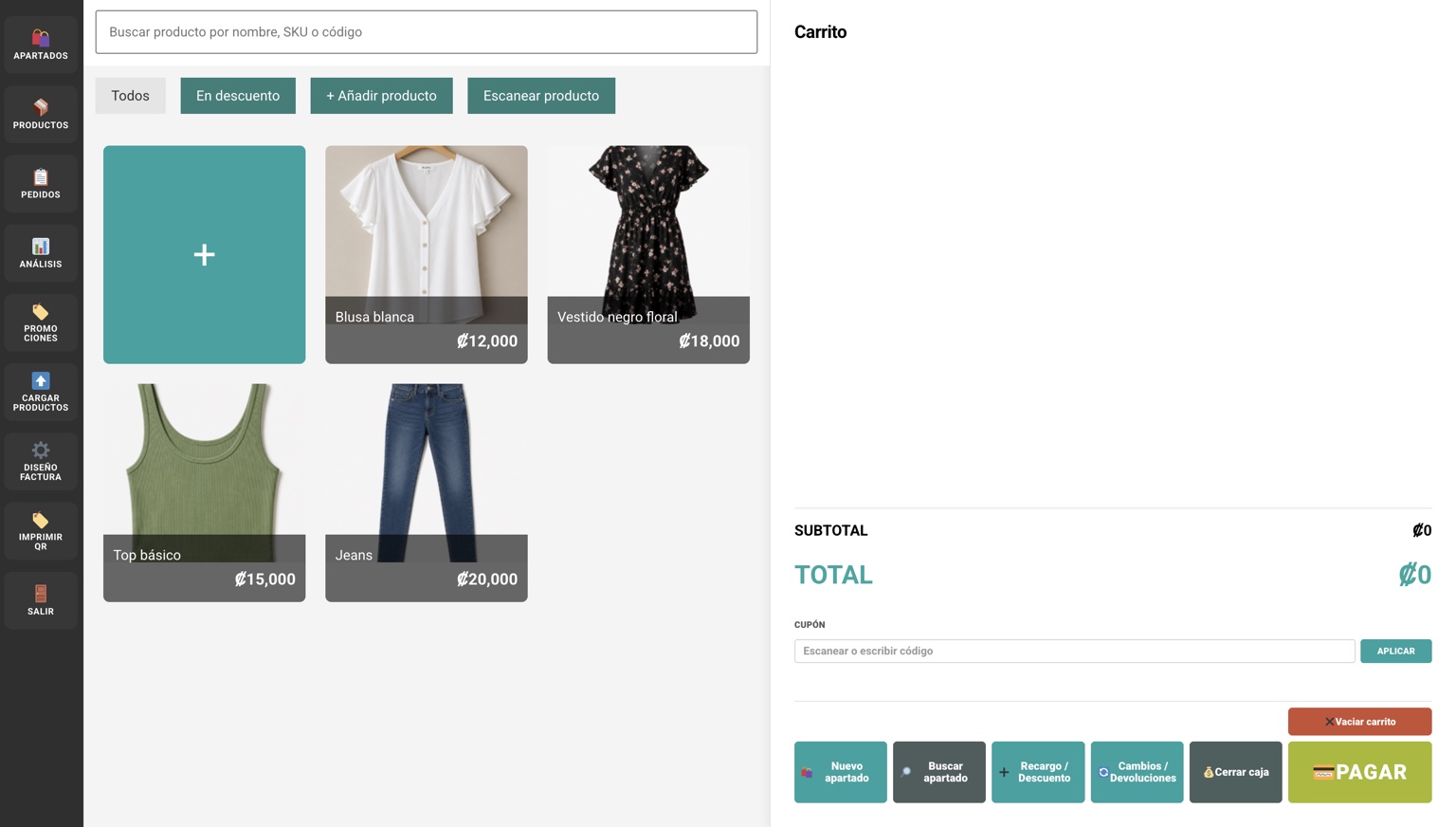1456x827 pixels.
Task: Apply the coupon with the Aplicar button
Action: click(x=1395, y=651)
